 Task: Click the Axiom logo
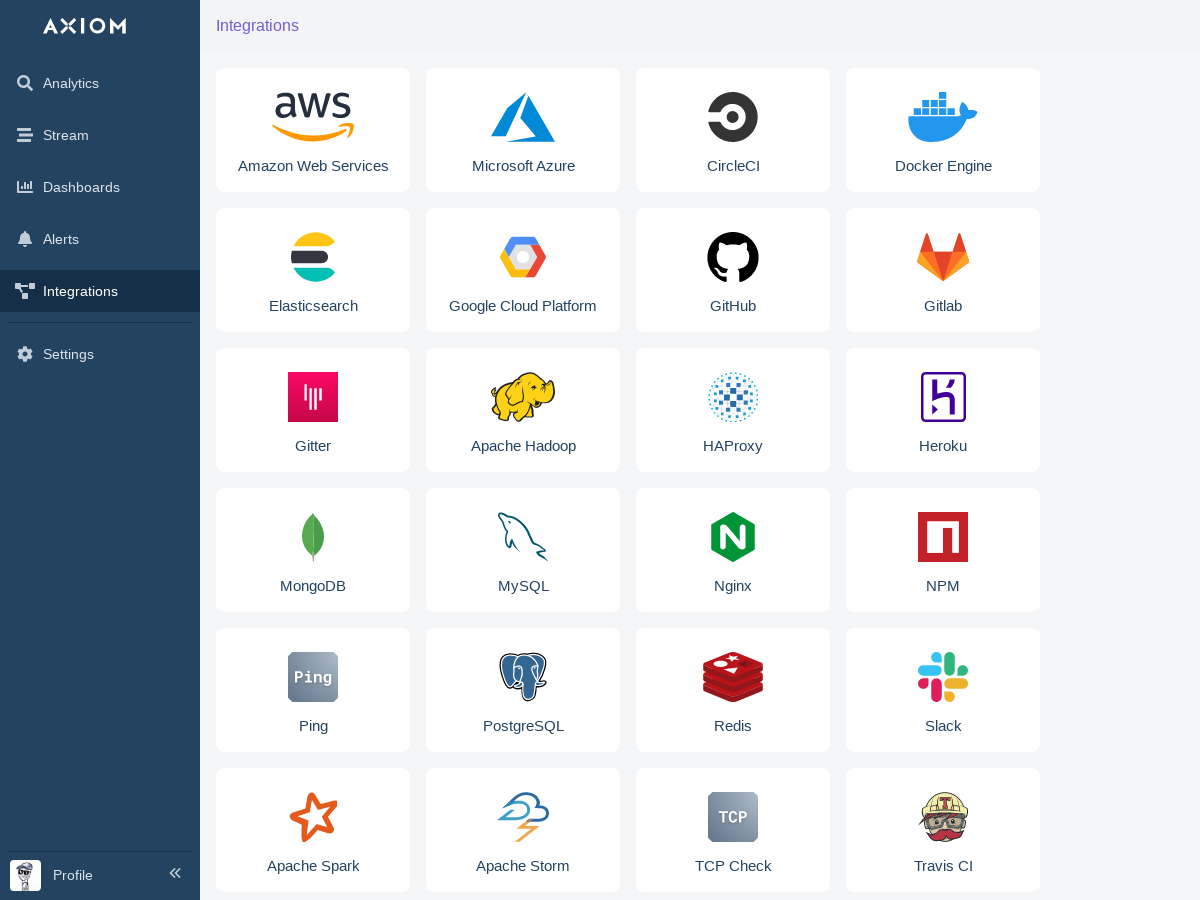coord(85,26)
